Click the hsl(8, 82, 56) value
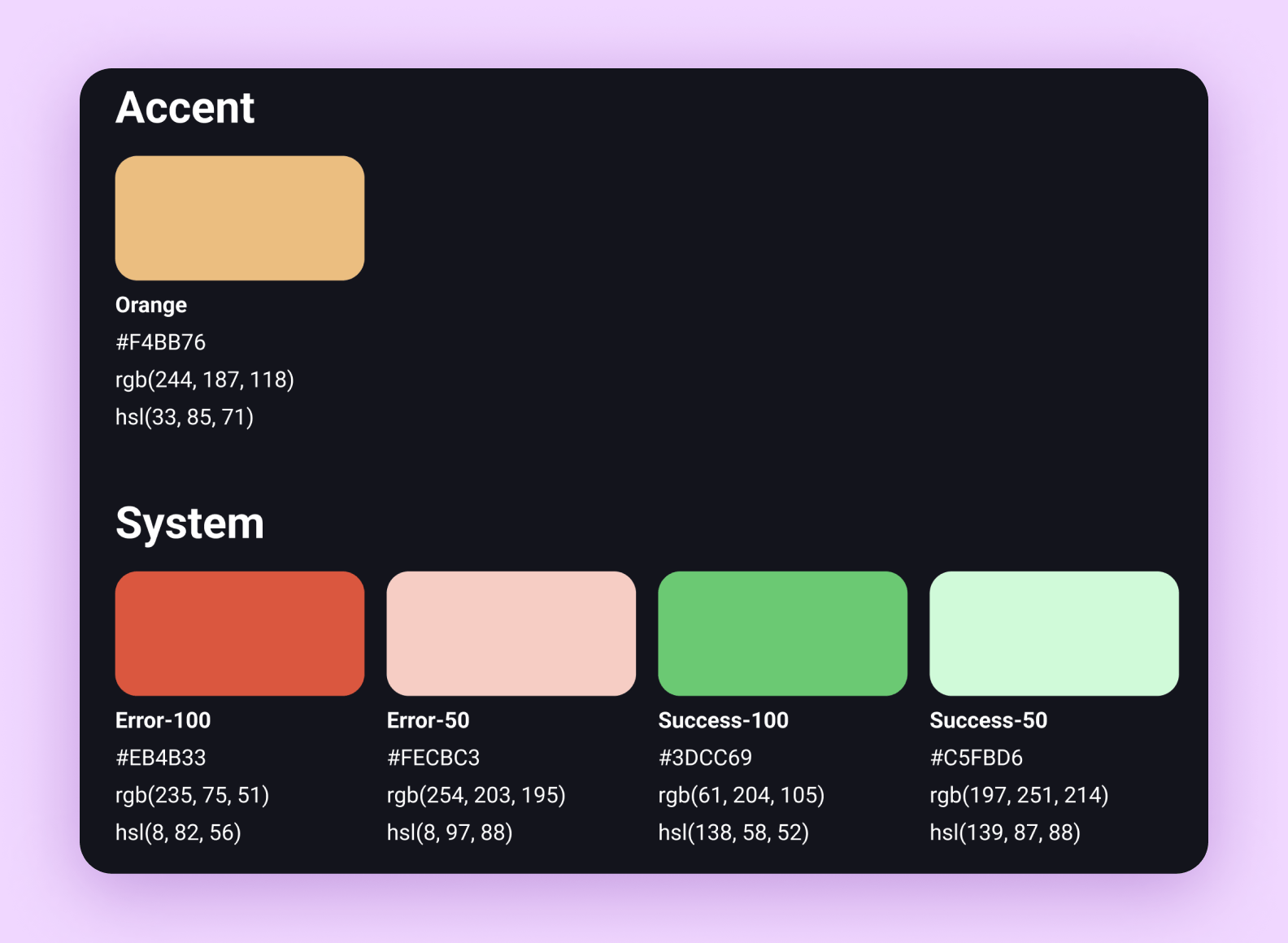The height and width of the screenshot is (943, 1288). point(178,832)
